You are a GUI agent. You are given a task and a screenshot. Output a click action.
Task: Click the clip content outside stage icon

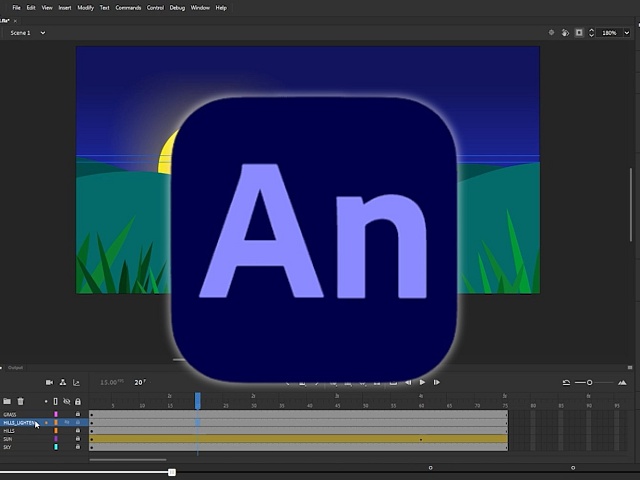tap(579, 32)
